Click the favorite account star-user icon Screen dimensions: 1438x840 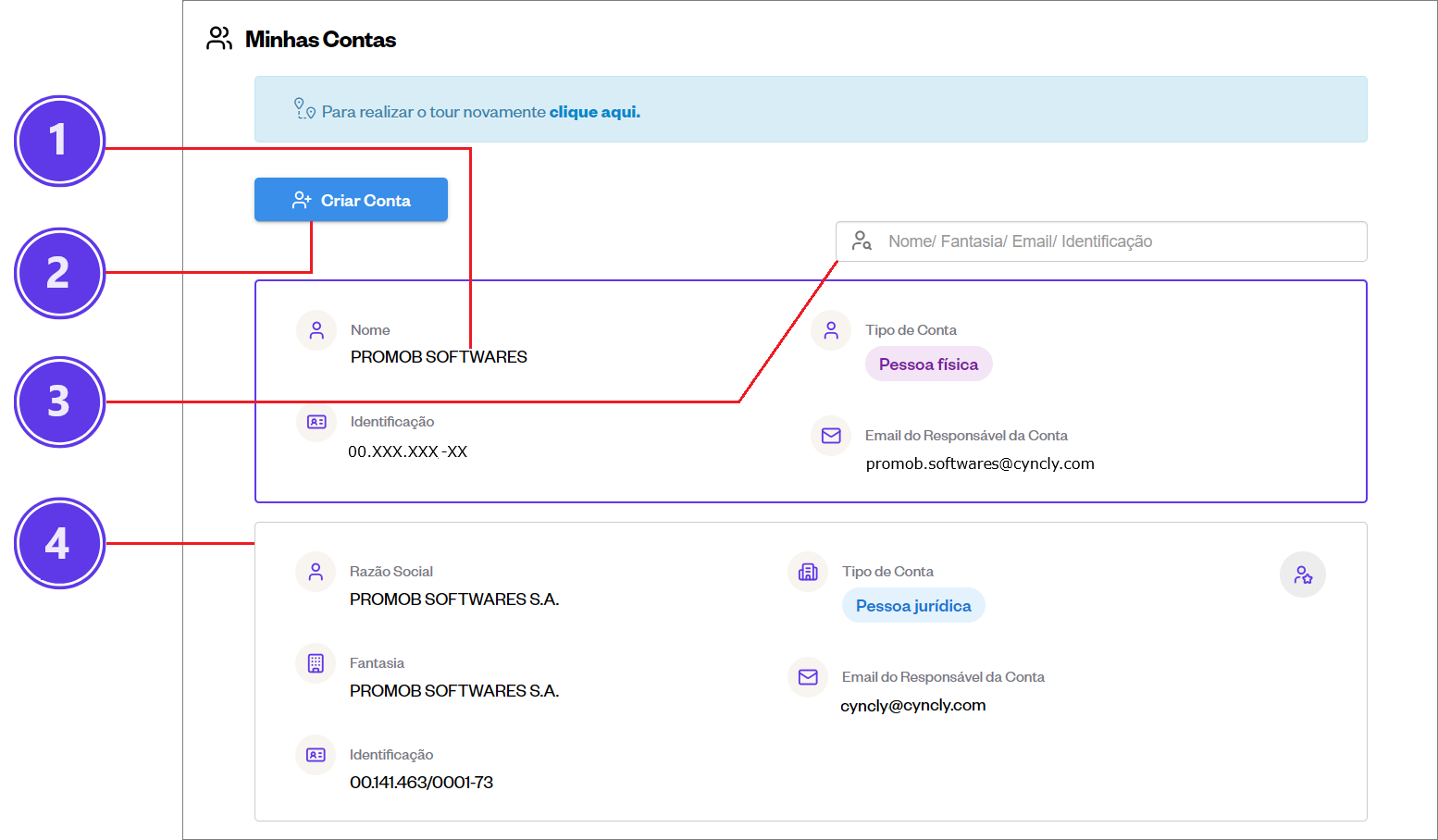(x=1302, y=574)
